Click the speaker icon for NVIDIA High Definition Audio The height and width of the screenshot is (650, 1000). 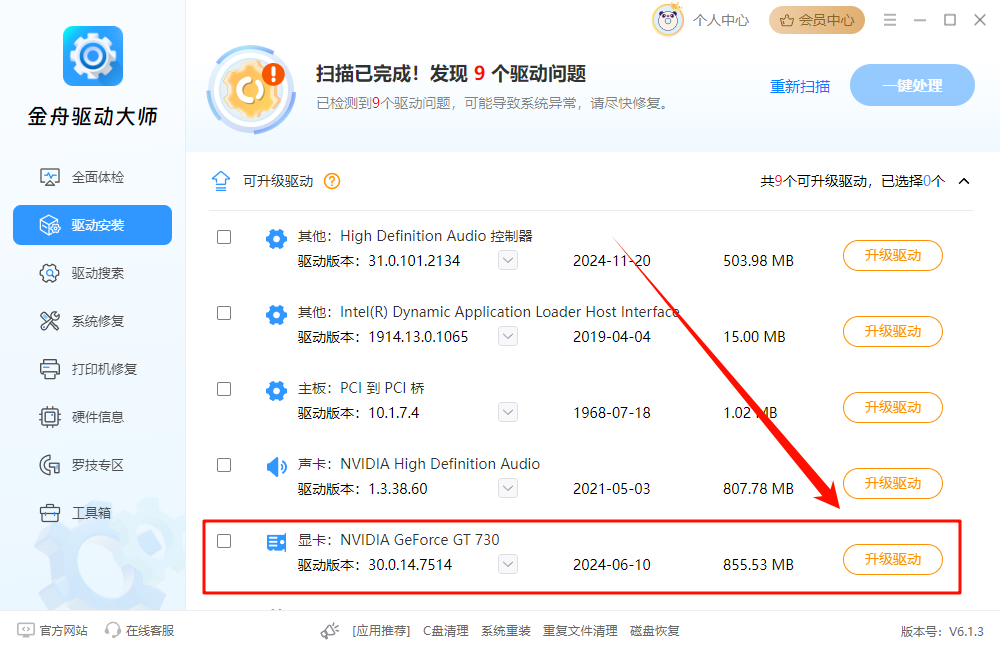pyautogui.click(x=276, y=467)
